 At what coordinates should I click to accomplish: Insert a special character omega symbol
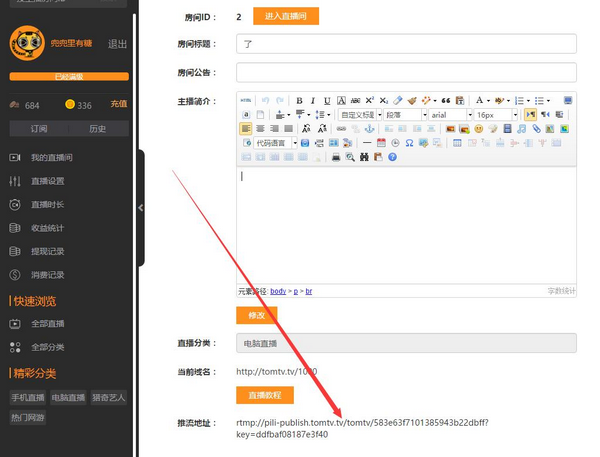[409, 143]
